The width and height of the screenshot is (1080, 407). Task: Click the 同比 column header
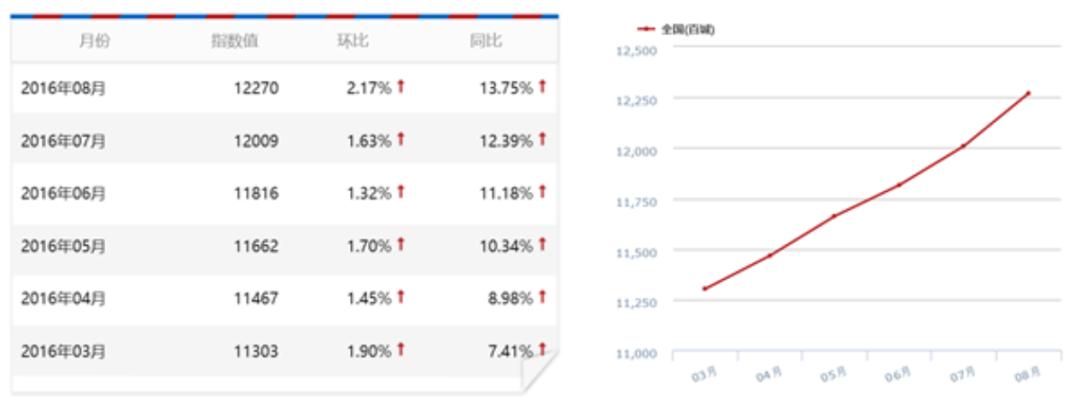pos(486,41)
